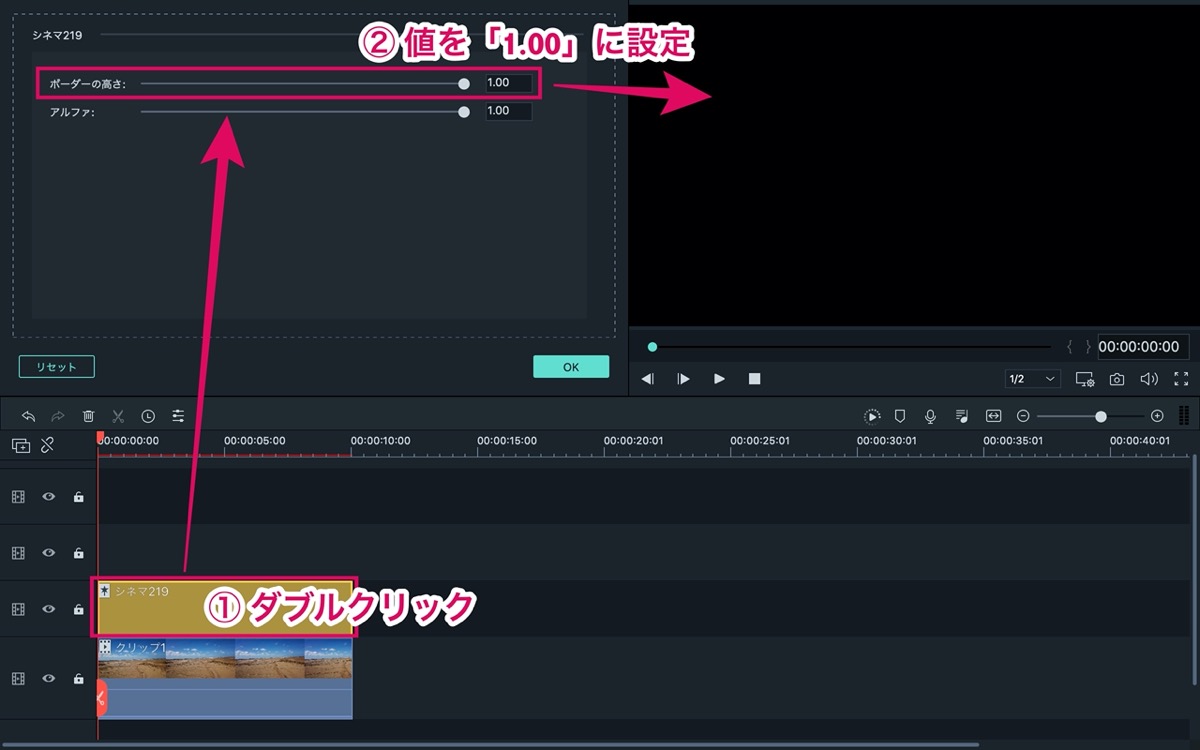
Task: Click the アルファ slider handle
Action: [464, 112]
